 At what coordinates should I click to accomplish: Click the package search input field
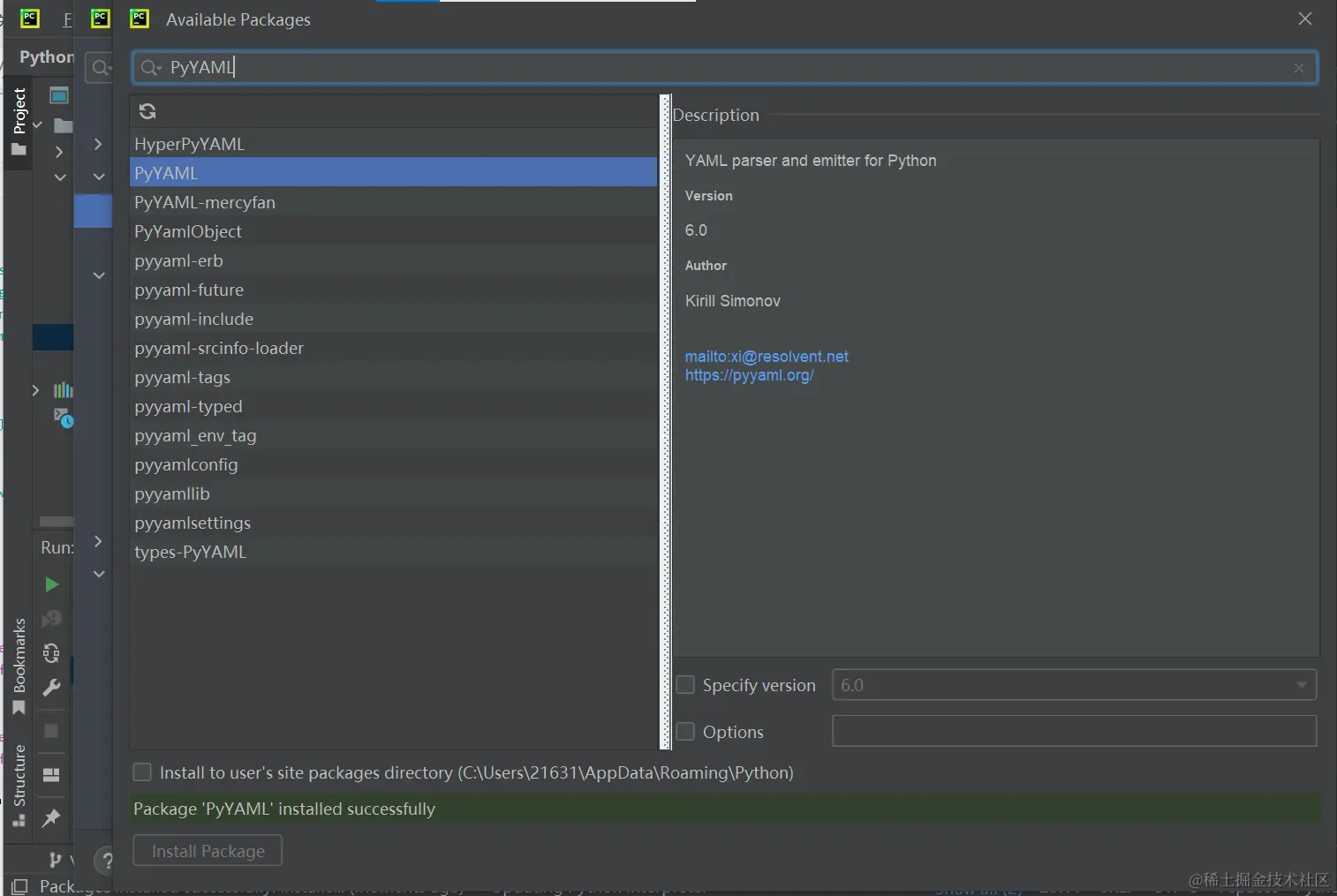pos(724,68)
